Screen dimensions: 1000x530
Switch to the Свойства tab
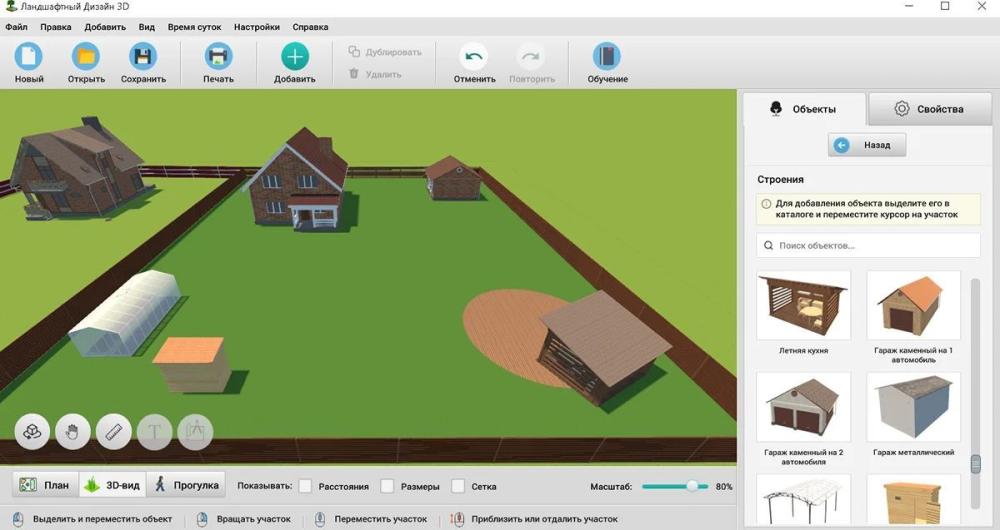[x=929, y=109]
